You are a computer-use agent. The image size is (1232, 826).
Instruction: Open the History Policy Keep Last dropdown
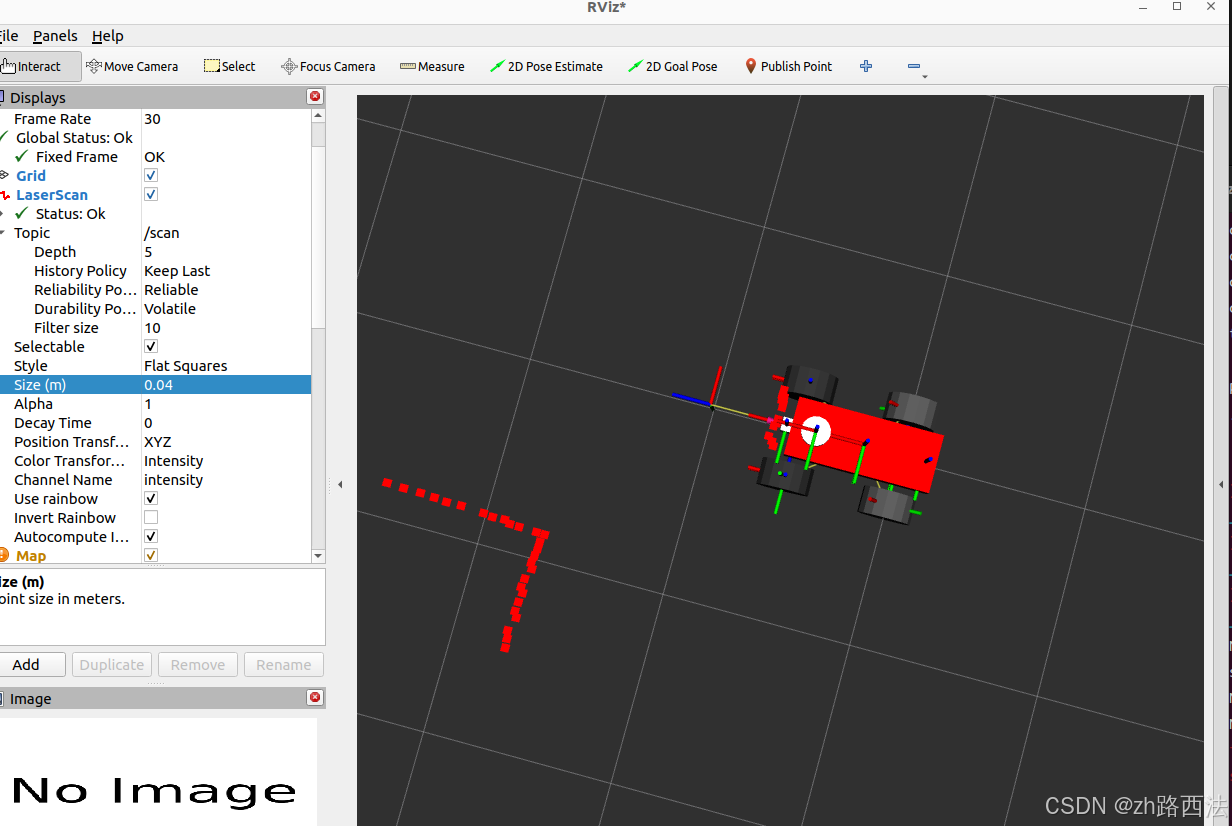[x=226, y=271]
